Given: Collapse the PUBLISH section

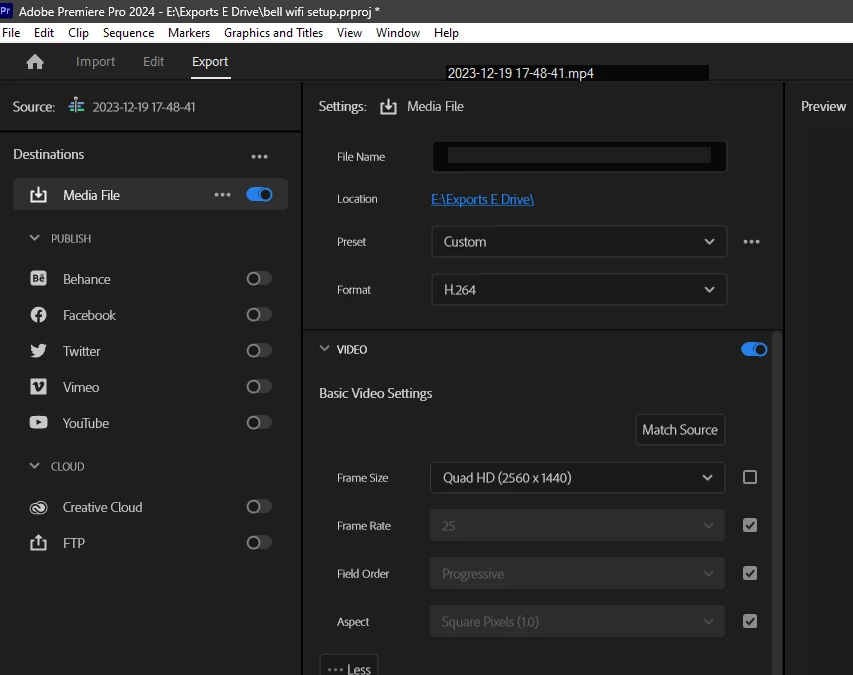Looking at the screenshot, I should point(34,238).
